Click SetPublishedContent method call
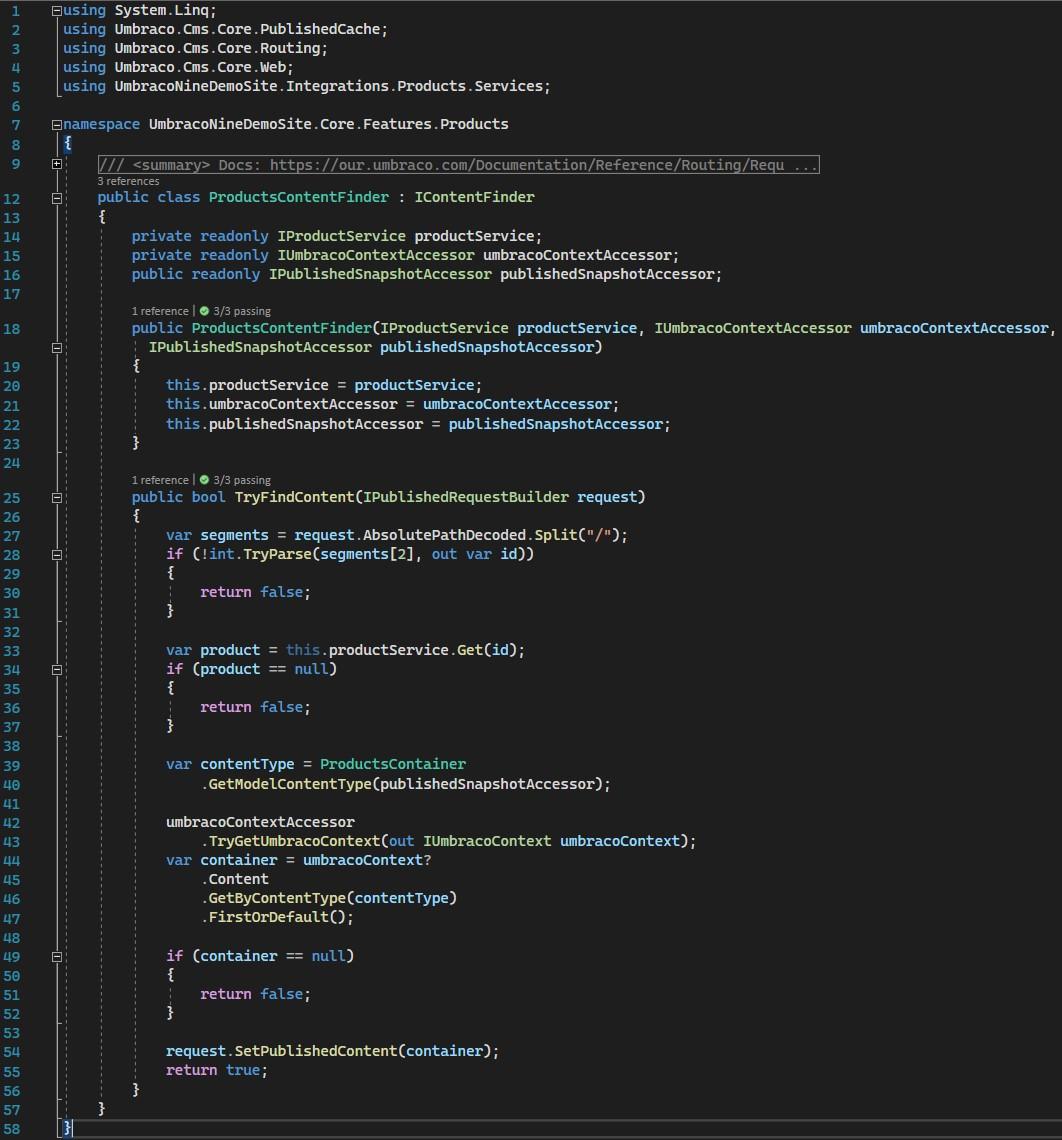This screenshot has width=1062, height=1140. pos(315,1051)
